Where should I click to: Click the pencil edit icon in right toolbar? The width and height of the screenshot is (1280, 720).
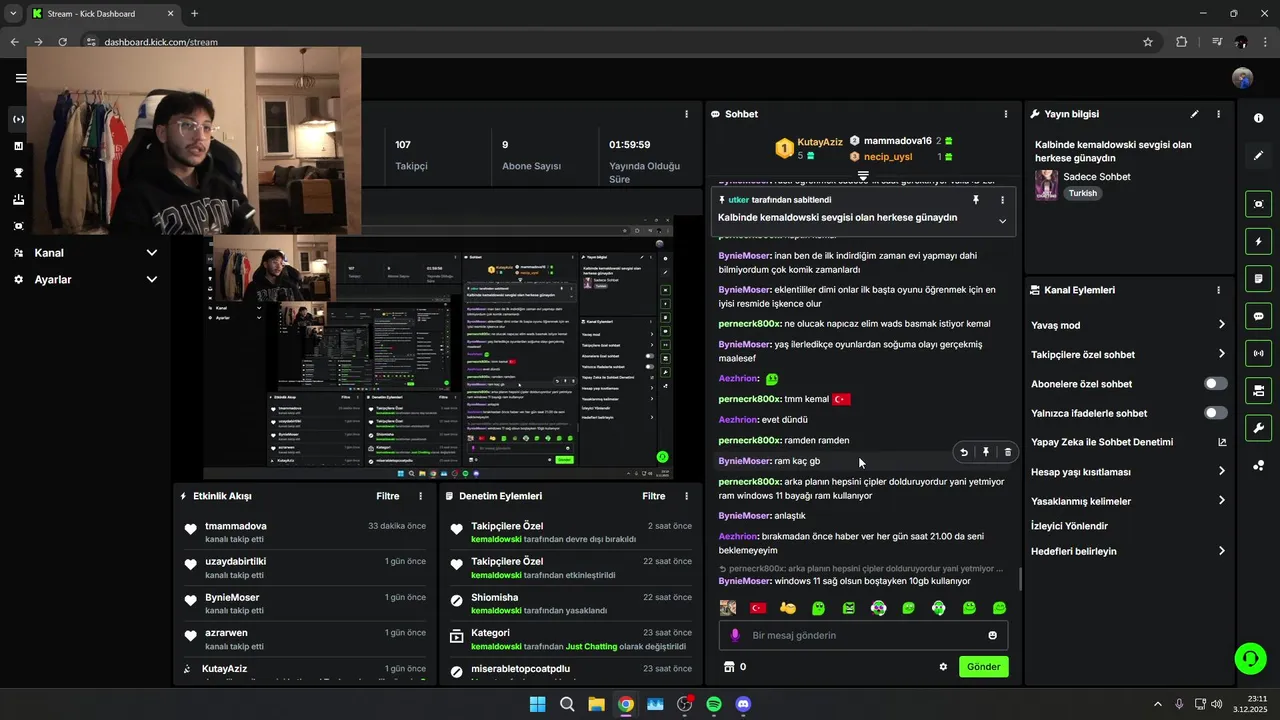point(1258,155)
